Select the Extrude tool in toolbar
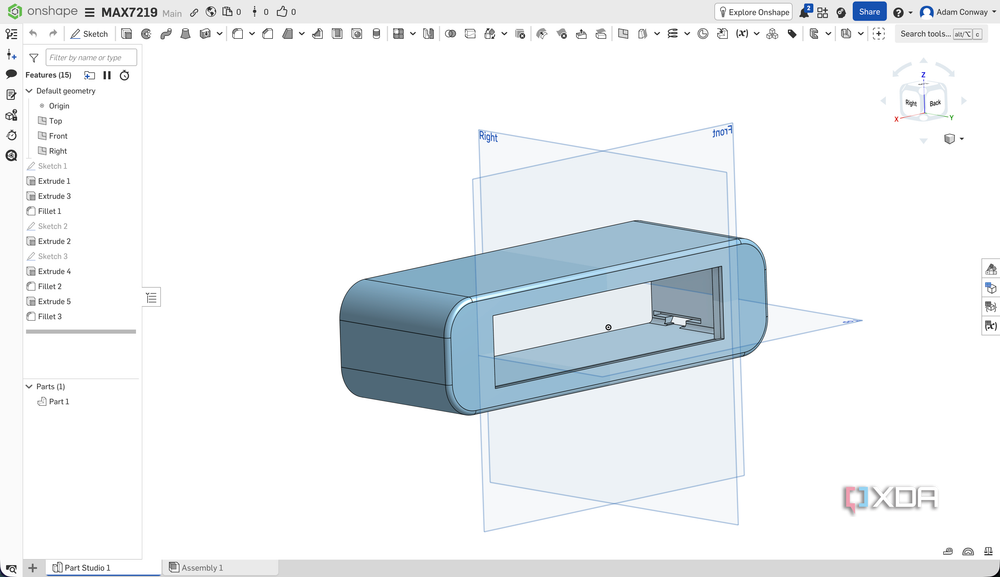This screenshot has height=577, width=1000. tap(126, 34)
